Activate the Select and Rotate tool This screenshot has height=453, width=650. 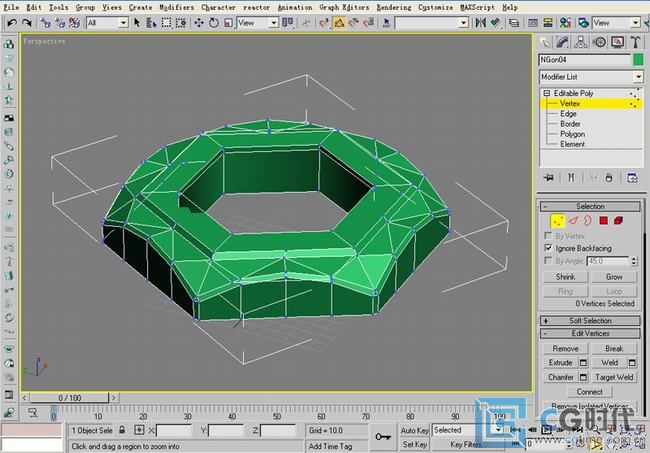point(213,23)
